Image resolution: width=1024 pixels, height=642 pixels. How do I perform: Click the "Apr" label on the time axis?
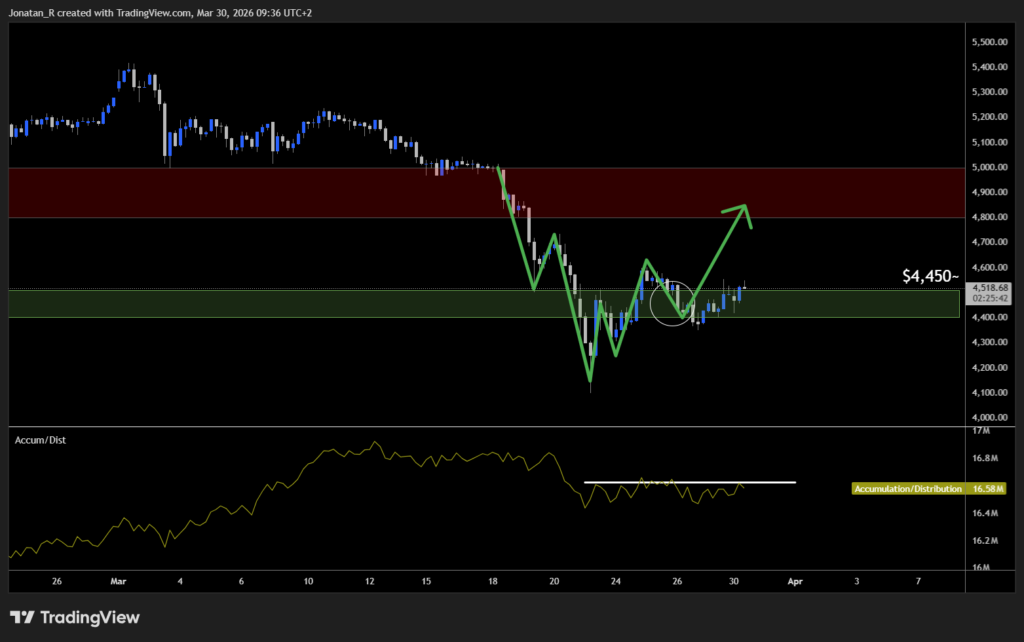click(x=795, y=580)
